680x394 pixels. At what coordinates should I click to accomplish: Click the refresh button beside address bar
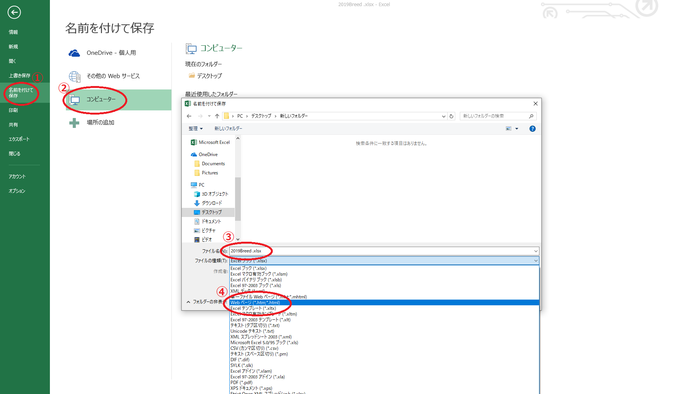click(451, 116)
